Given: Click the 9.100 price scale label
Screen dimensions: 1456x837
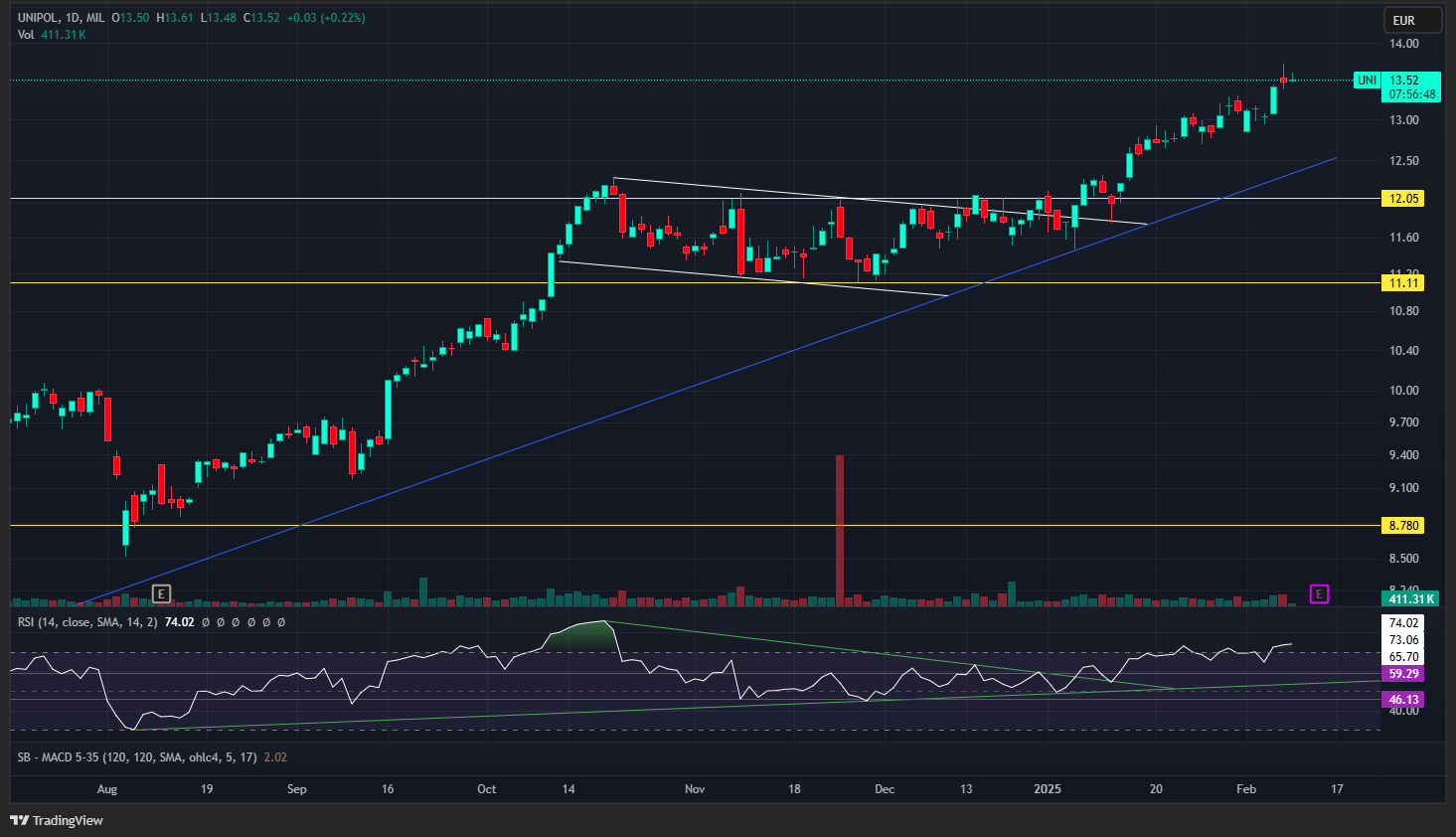Looking at the screenshot, I should click(x=1403, y=488).
